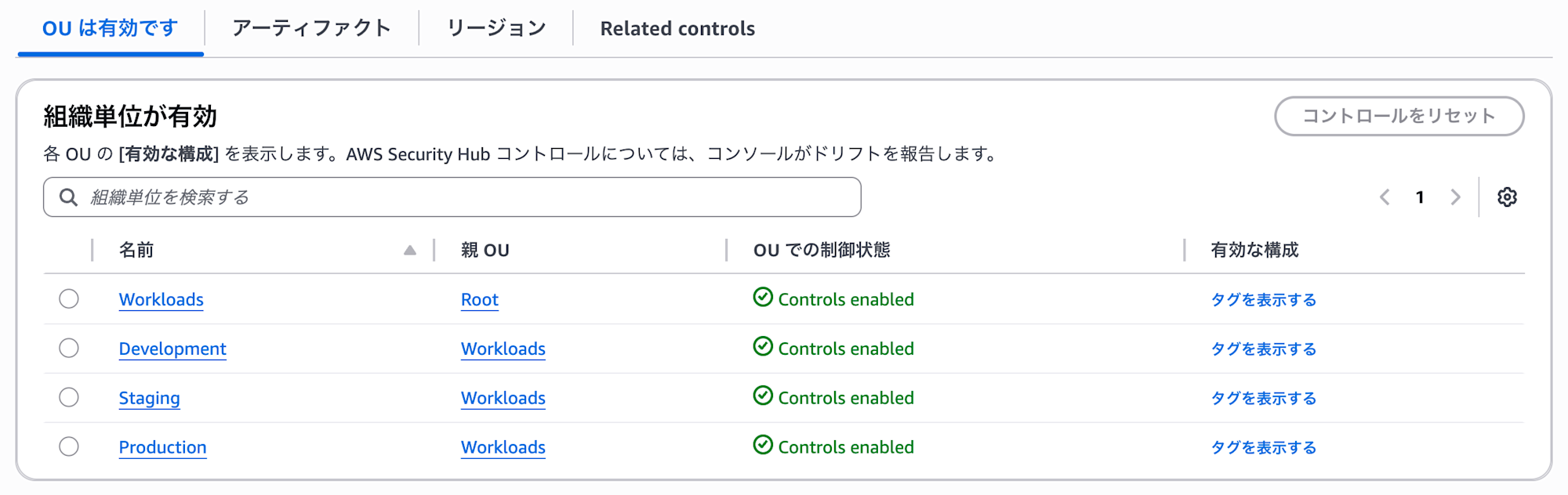Open the Related controls tab
Image resolution: width=1568 pixels, height=495 pixels.
[677, 27]
